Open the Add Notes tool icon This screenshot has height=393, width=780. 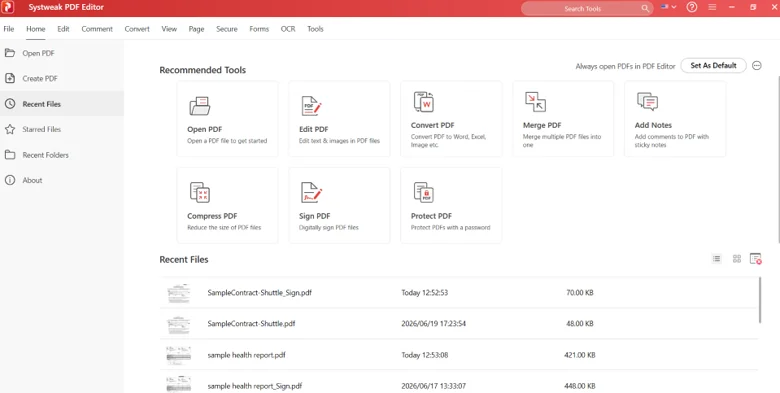(647, 101)
